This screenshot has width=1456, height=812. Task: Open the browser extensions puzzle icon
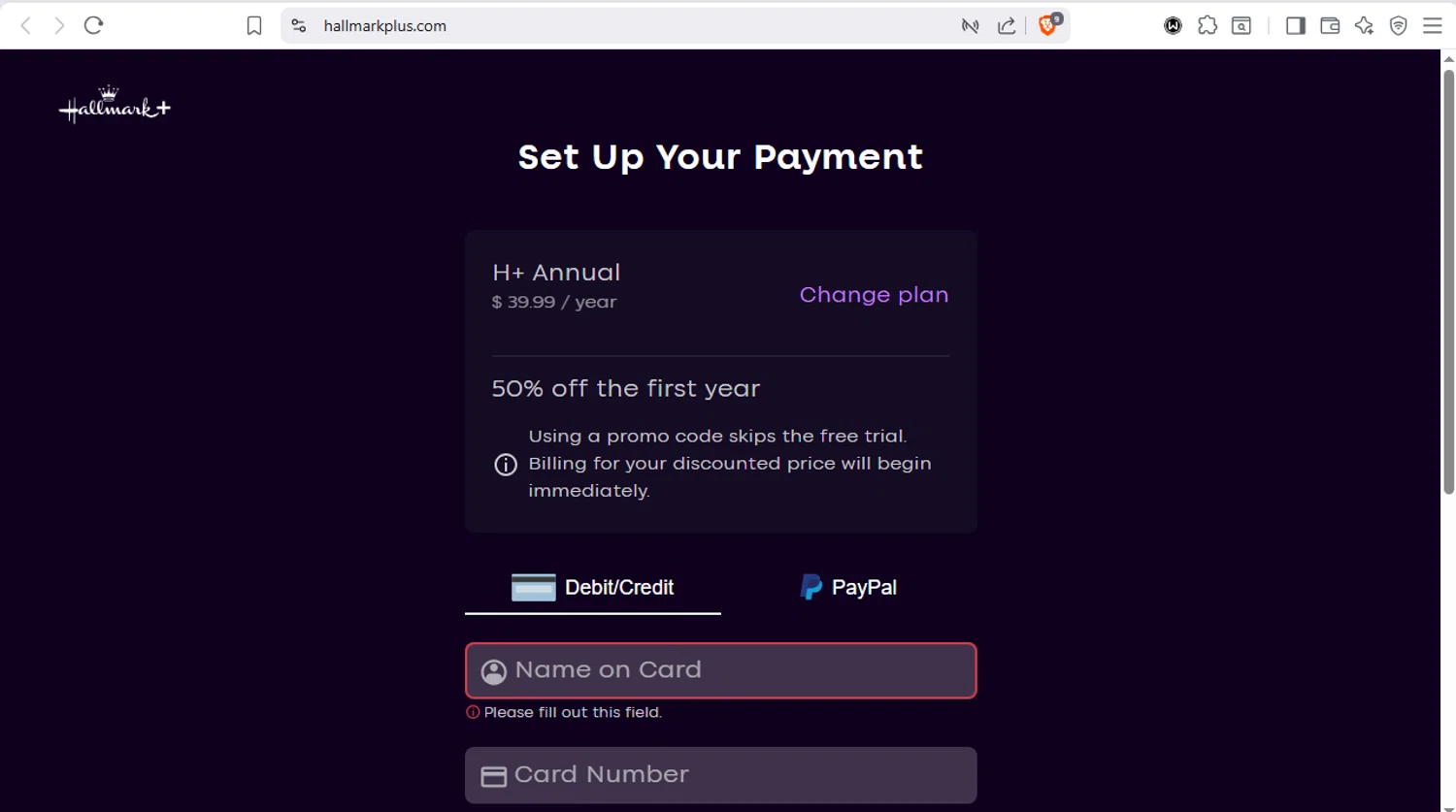1208,26
